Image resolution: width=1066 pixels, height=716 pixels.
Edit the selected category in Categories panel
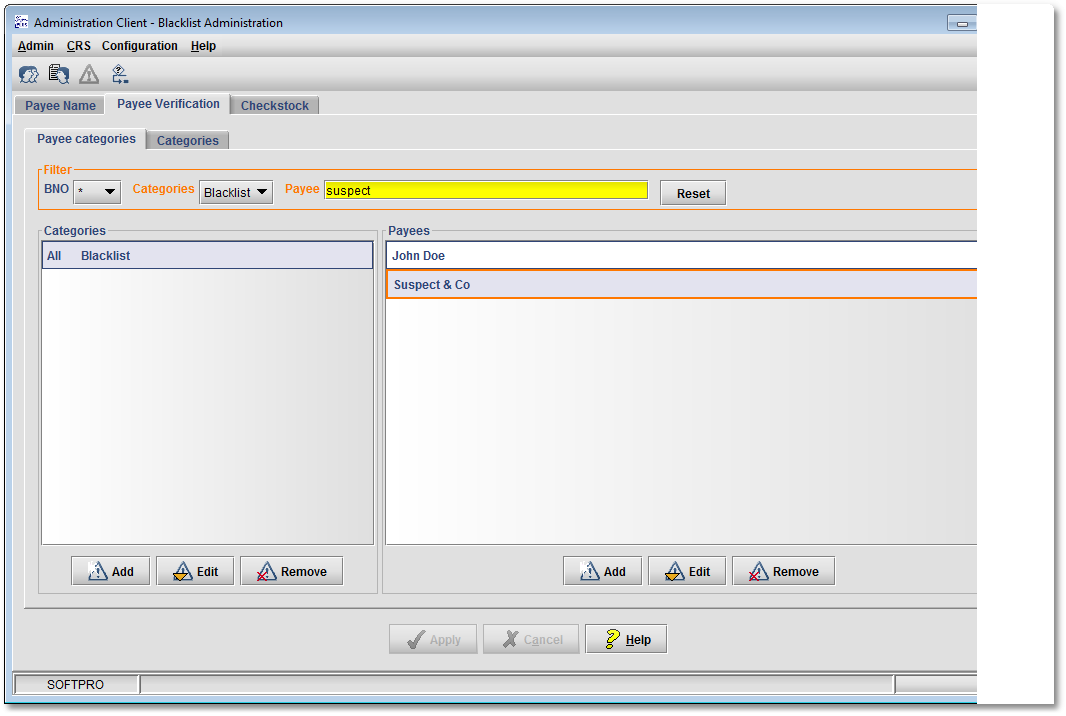click(x=195, y=571)
